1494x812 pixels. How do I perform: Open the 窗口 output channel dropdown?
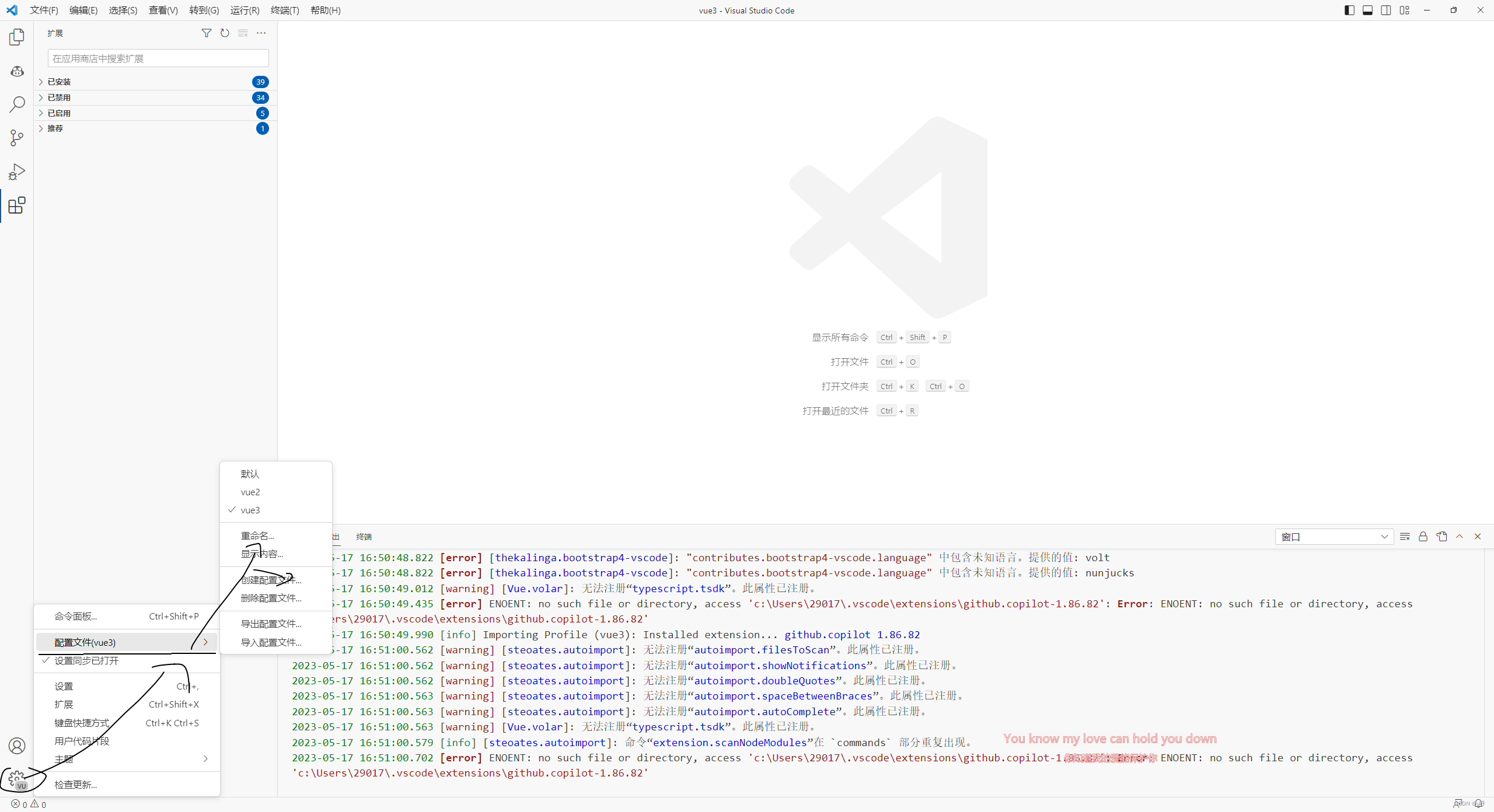point(1334,537)
